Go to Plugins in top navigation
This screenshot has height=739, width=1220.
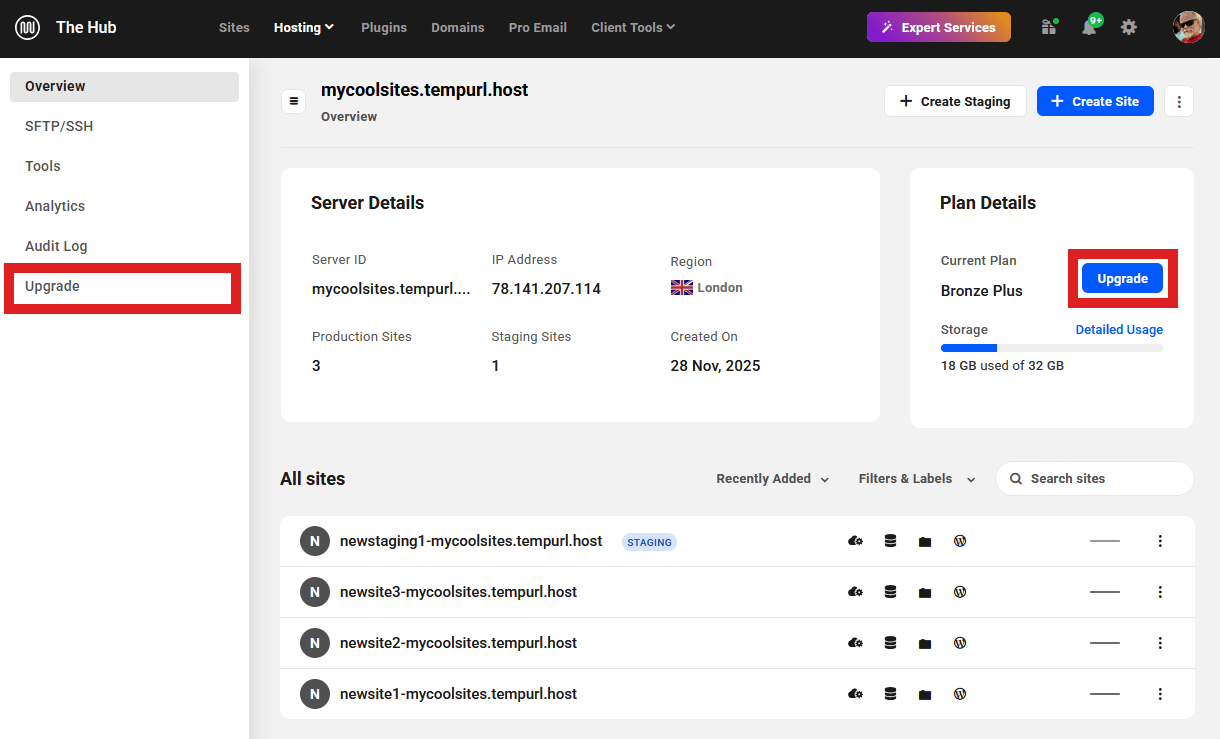click(384, 27)
